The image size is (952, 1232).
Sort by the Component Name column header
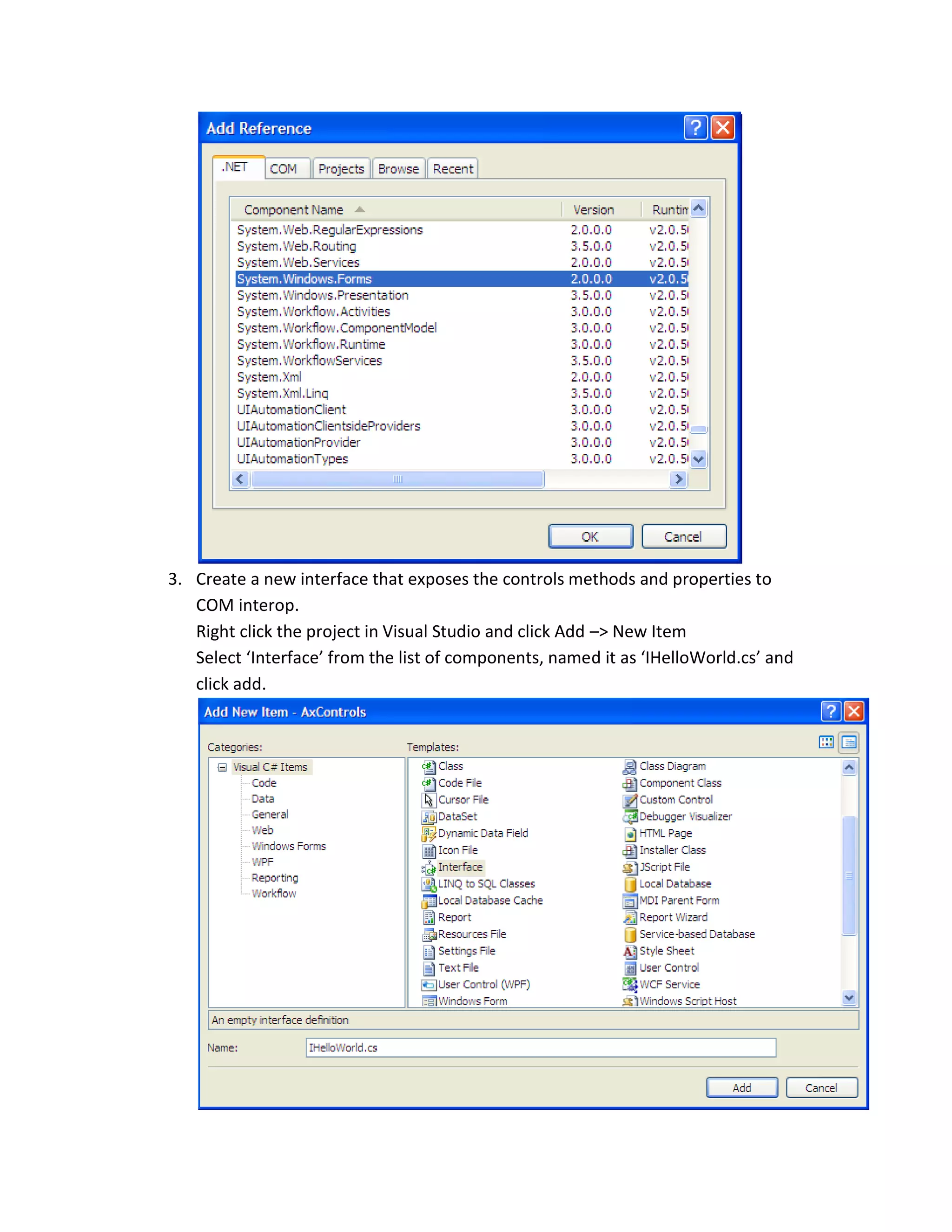point(293,210)
